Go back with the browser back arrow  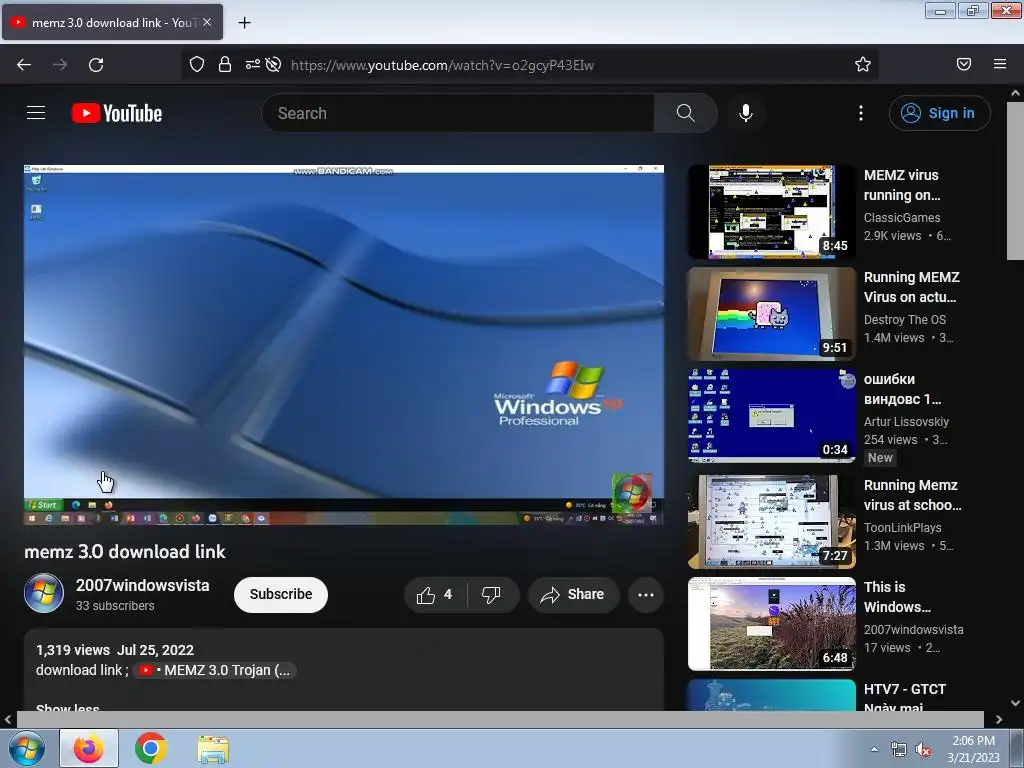click(x=24, y=65)
